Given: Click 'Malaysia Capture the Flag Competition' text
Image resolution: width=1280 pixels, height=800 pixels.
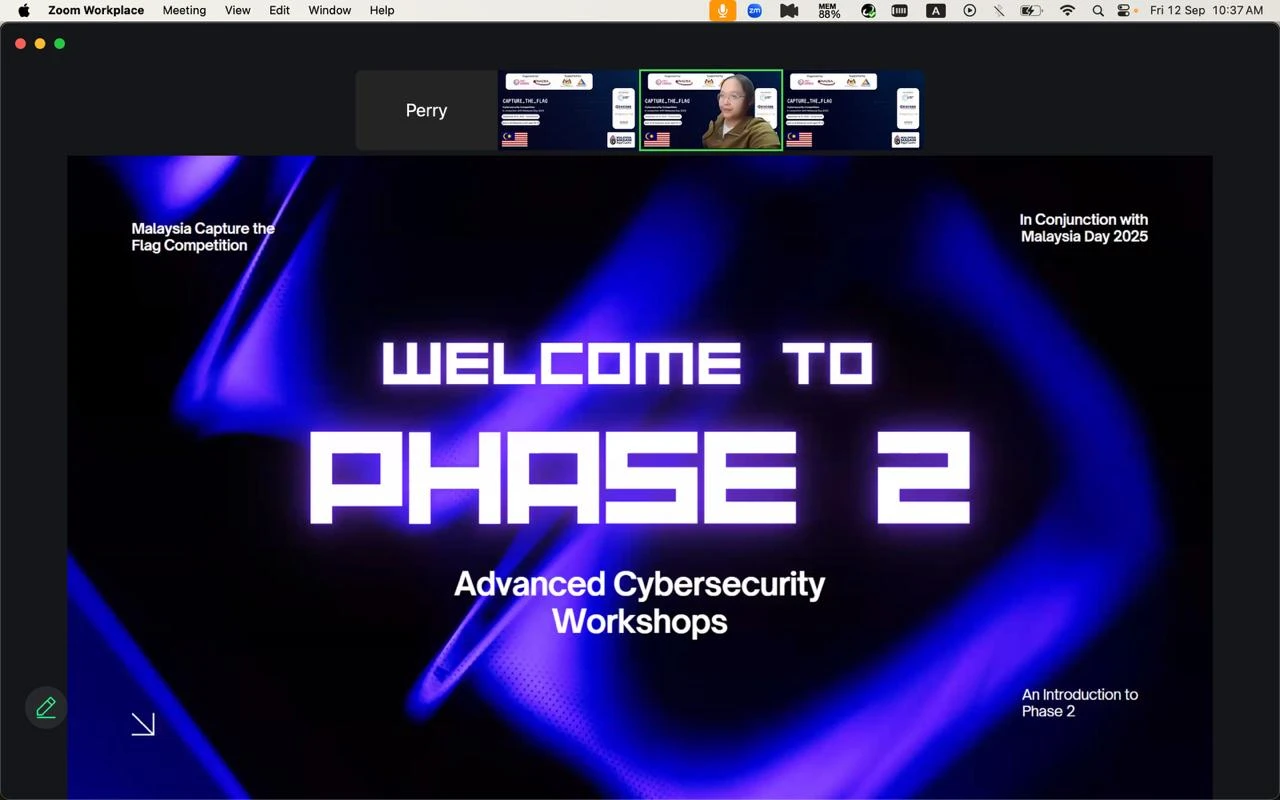Looking at the screenshot, I should click(203, 237).
